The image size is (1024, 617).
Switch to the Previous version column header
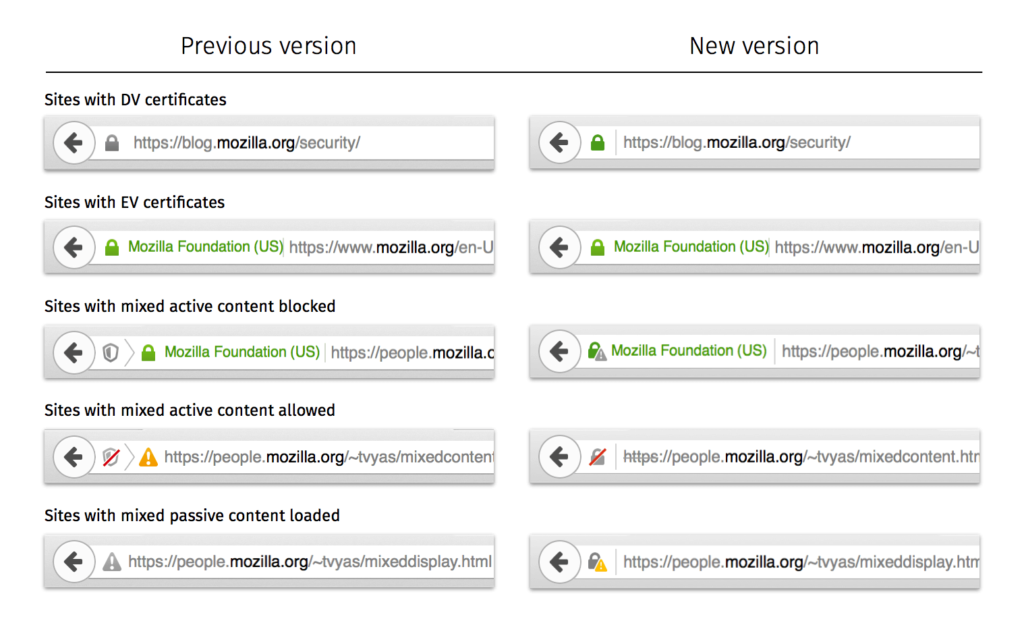click(x=268, y=46)
